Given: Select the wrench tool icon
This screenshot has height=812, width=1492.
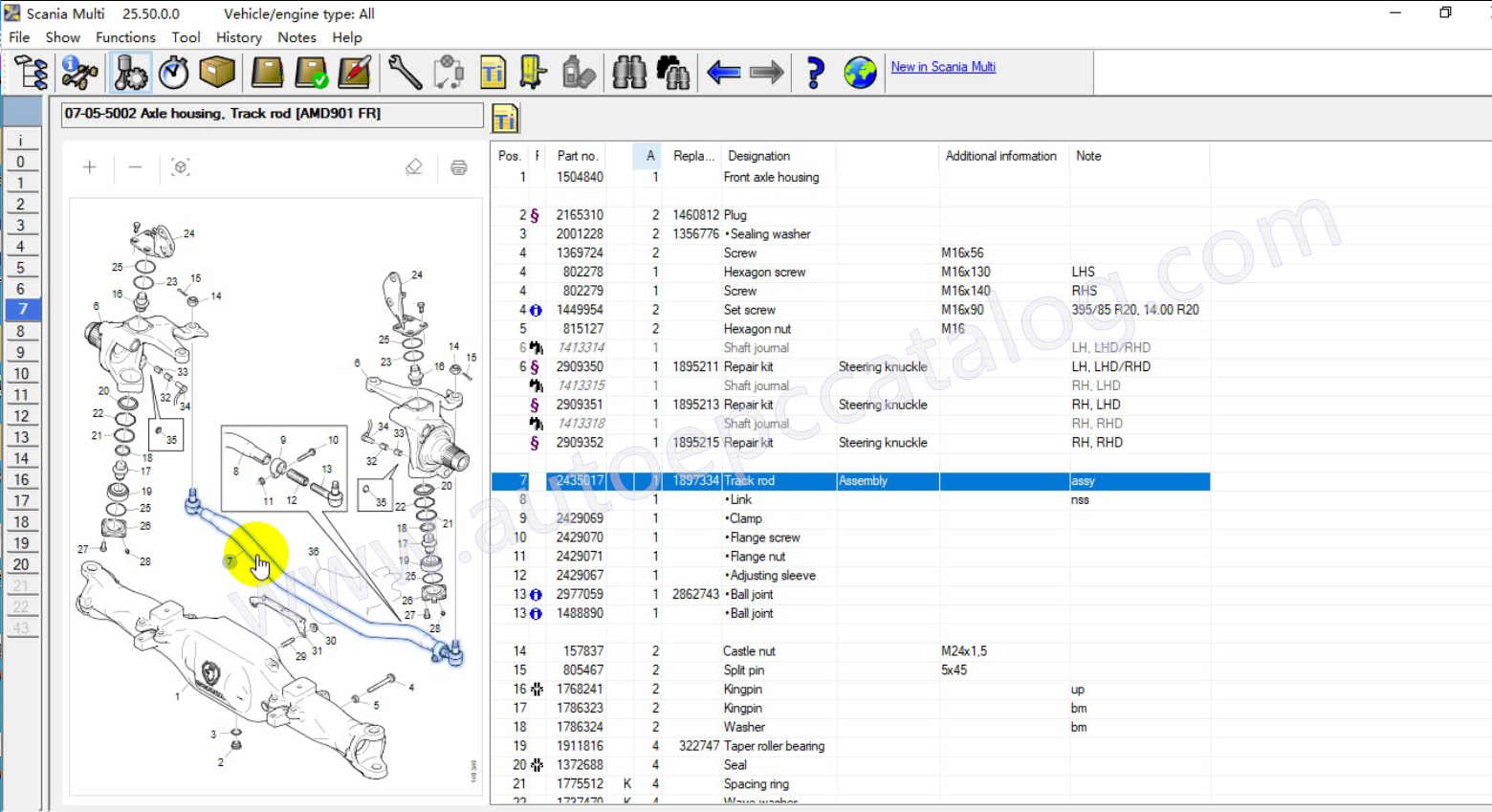Looking at the screenshot, I should (405, 73).
